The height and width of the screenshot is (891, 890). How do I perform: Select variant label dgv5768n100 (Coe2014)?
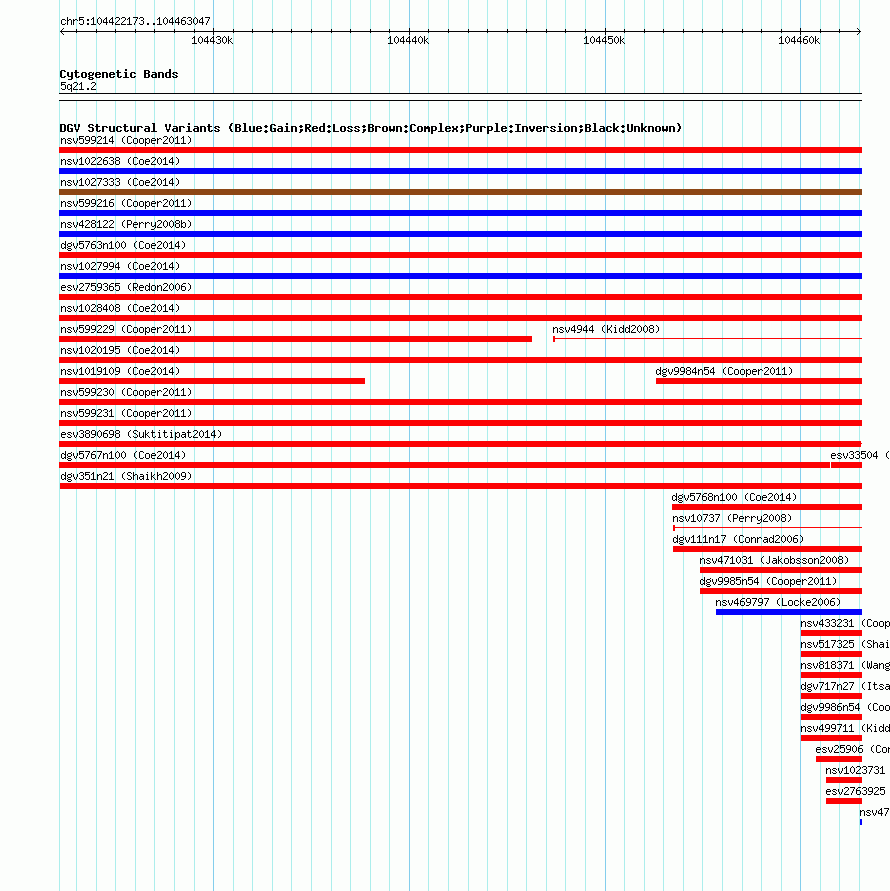click(734, 498)
